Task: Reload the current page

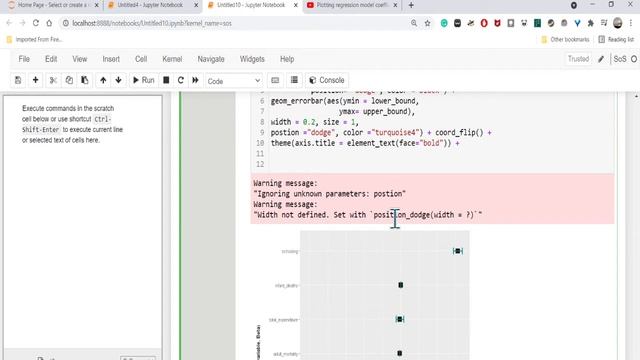Action: (36, 23)
